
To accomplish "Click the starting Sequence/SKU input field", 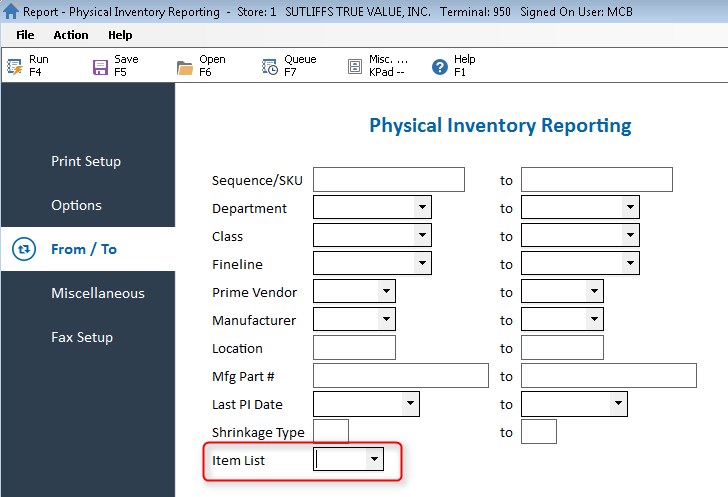I will [388, 180].
